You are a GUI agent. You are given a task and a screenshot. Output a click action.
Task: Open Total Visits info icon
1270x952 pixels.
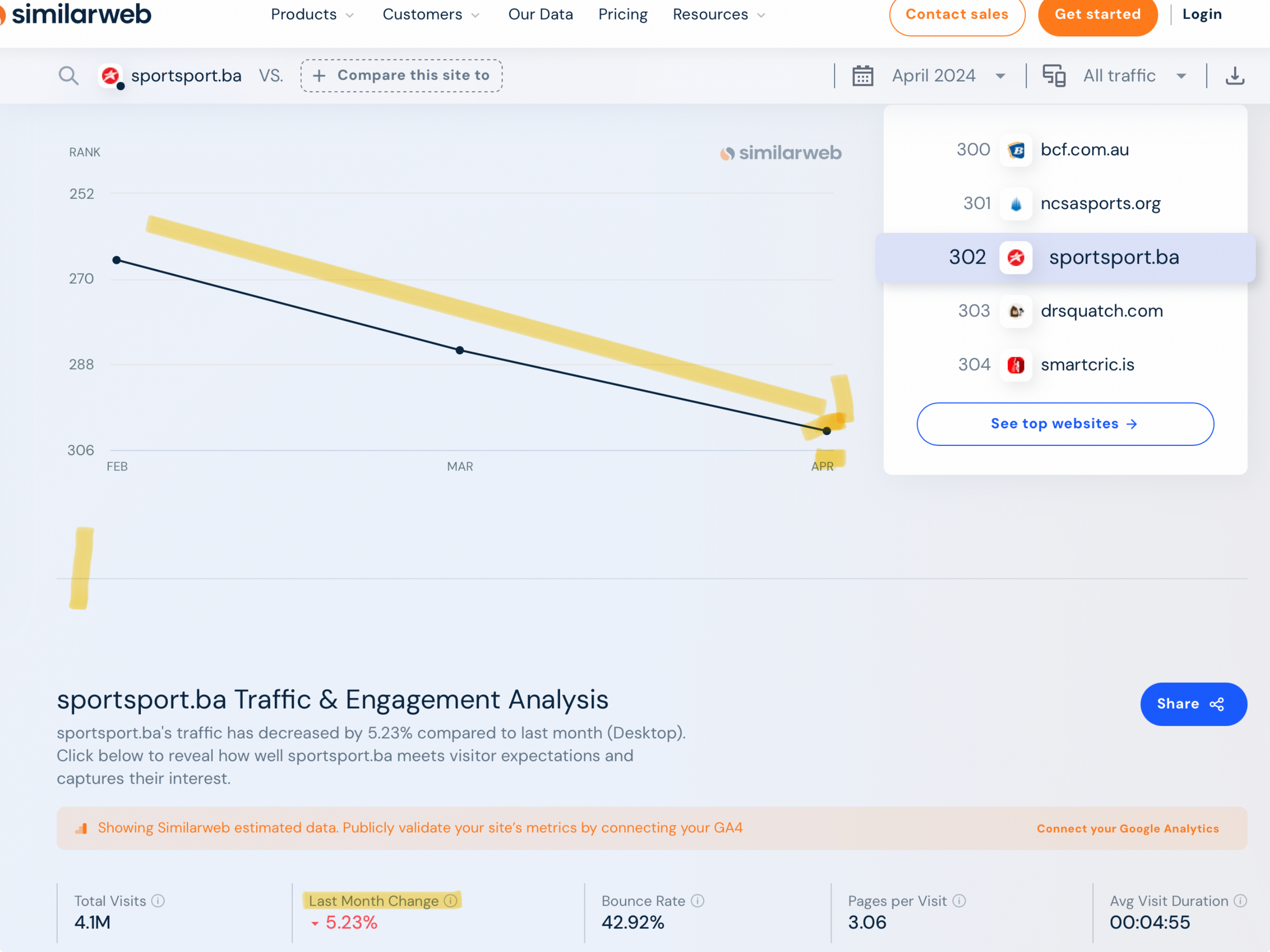point(158,901)
